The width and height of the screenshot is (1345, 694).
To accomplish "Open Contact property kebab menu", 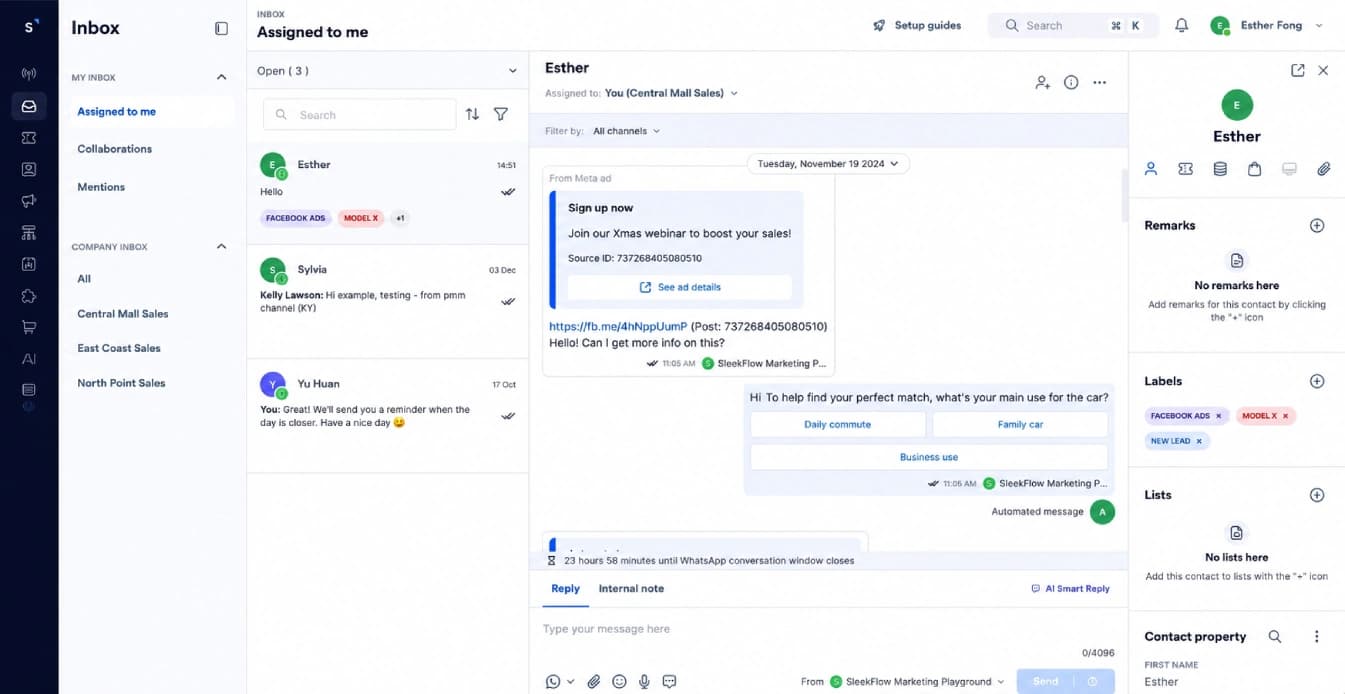I will (1317, 636).
